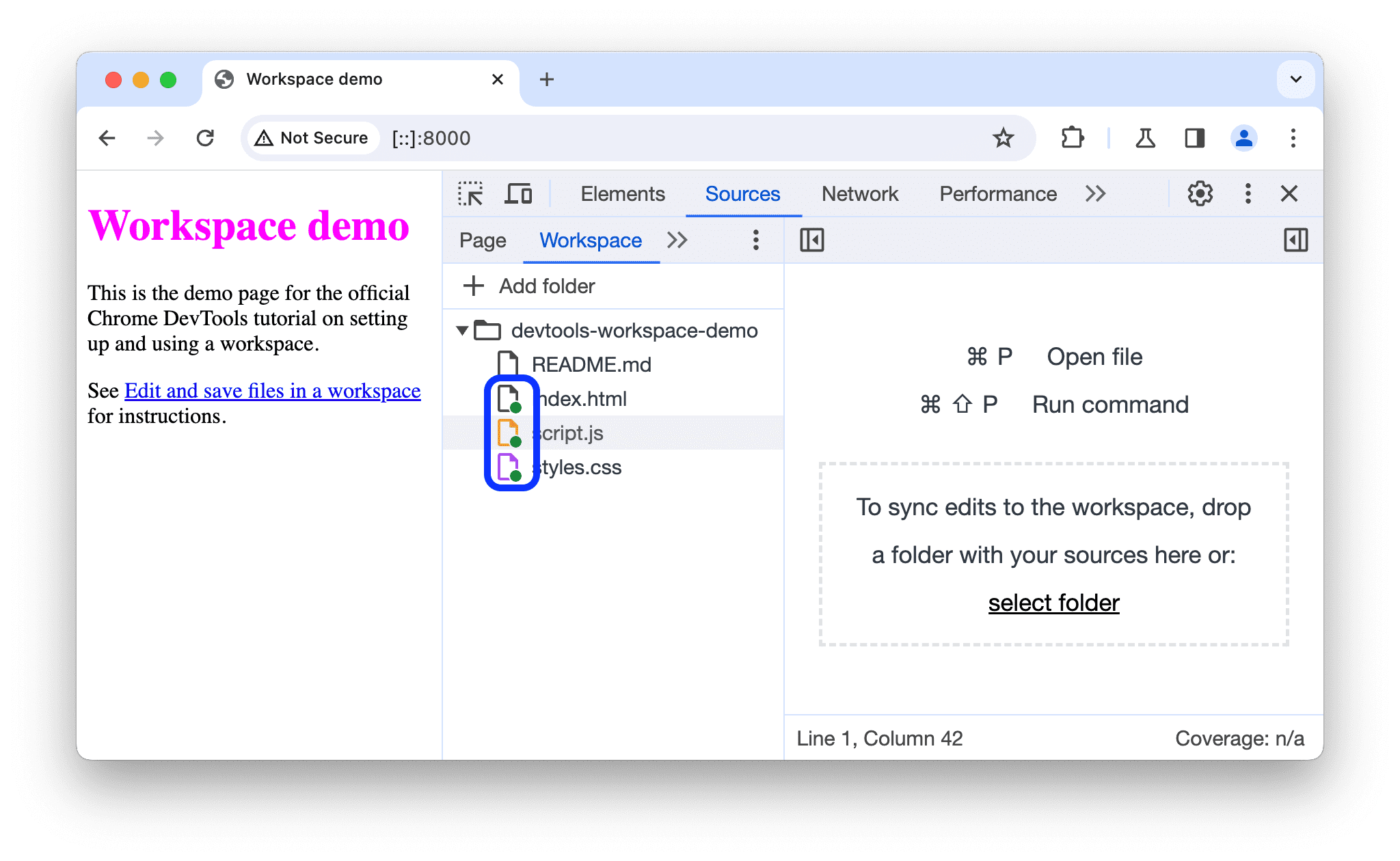Click the inspect element cursor icon
The width and height of the screenshot is (1400, 861).
(472, 193)
